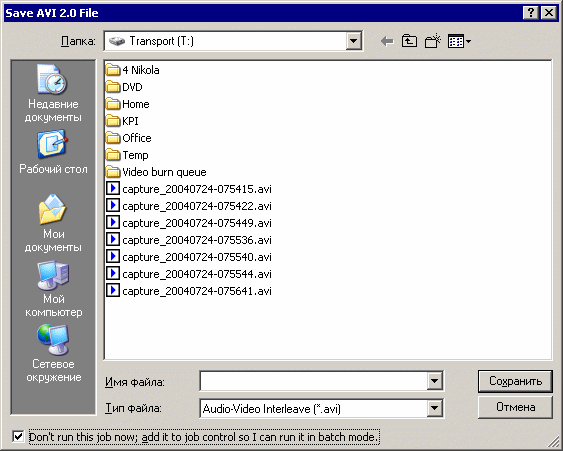Viewport: 563px width, 451px height.
Task: Open Мой компьютер in the places bar
Action: (x=53, y=289)
